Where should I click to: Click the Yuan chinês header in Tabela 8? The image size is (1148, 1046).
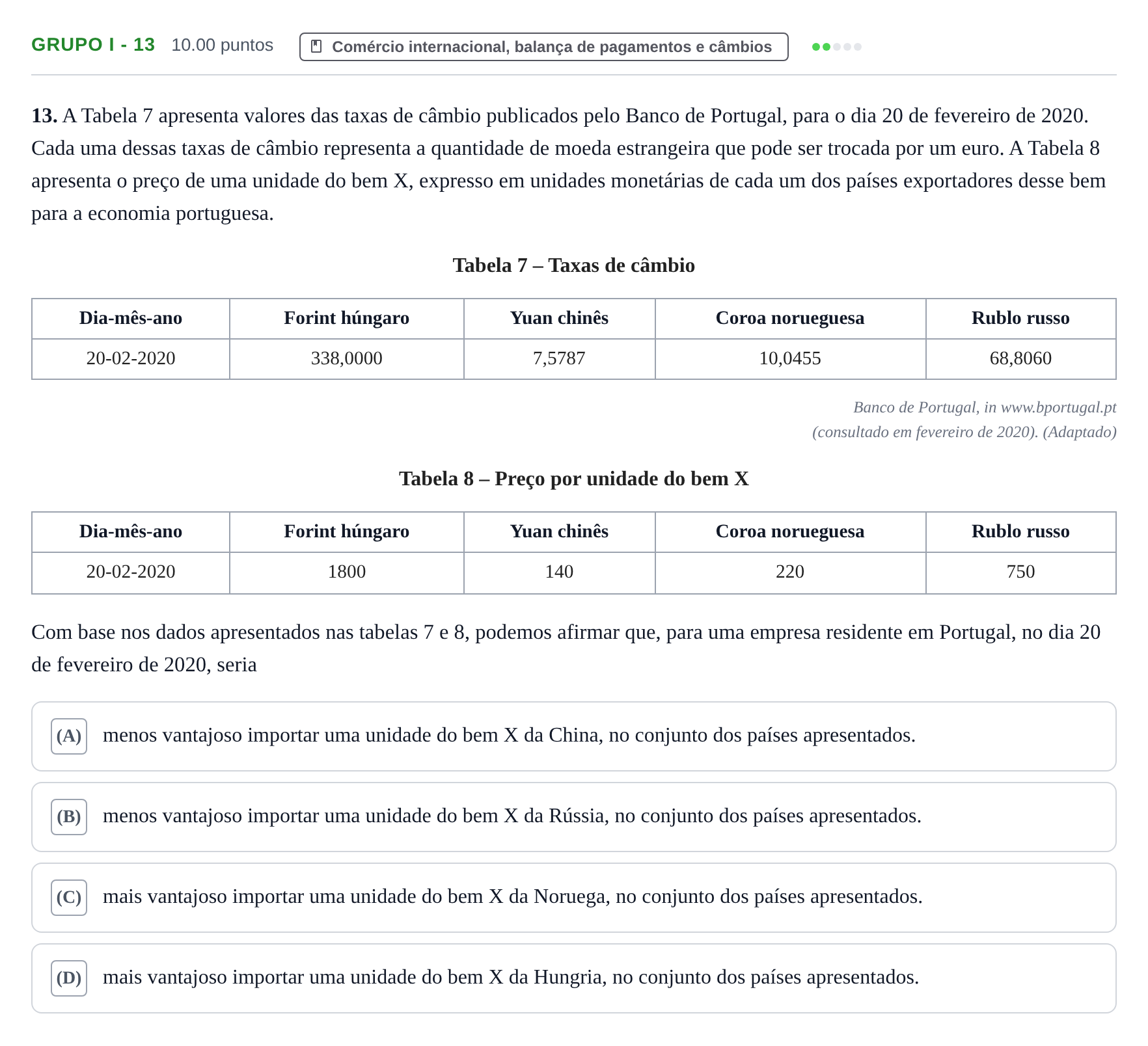(559, 531)
